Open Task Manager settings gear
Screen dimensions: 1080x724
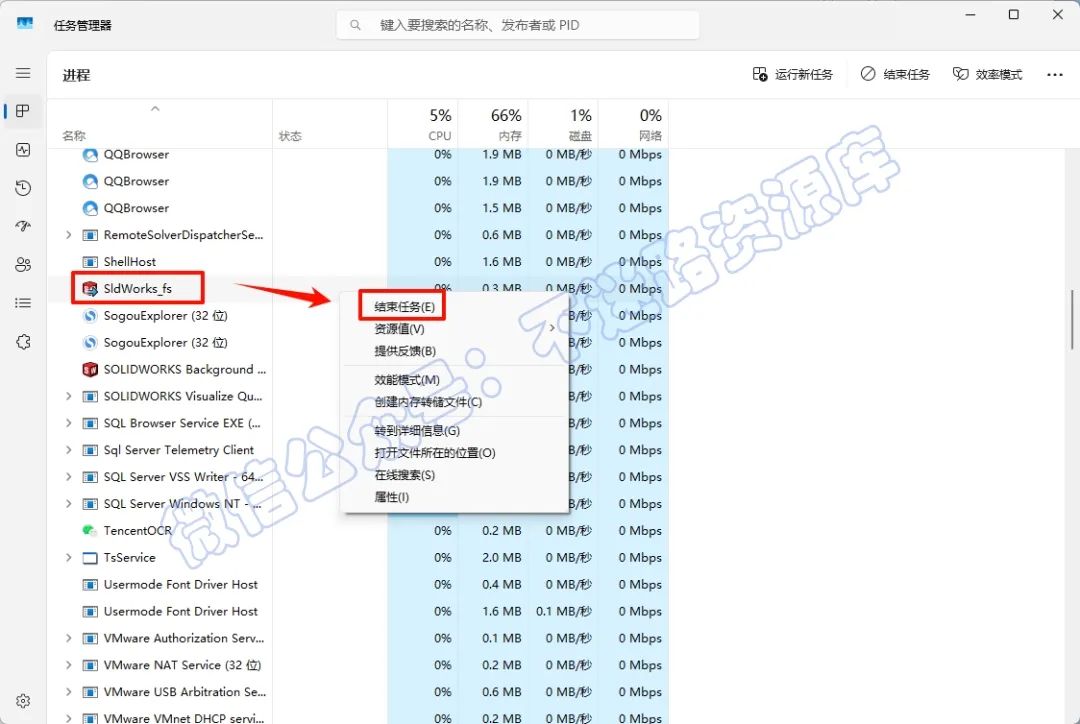coord(23,701)
